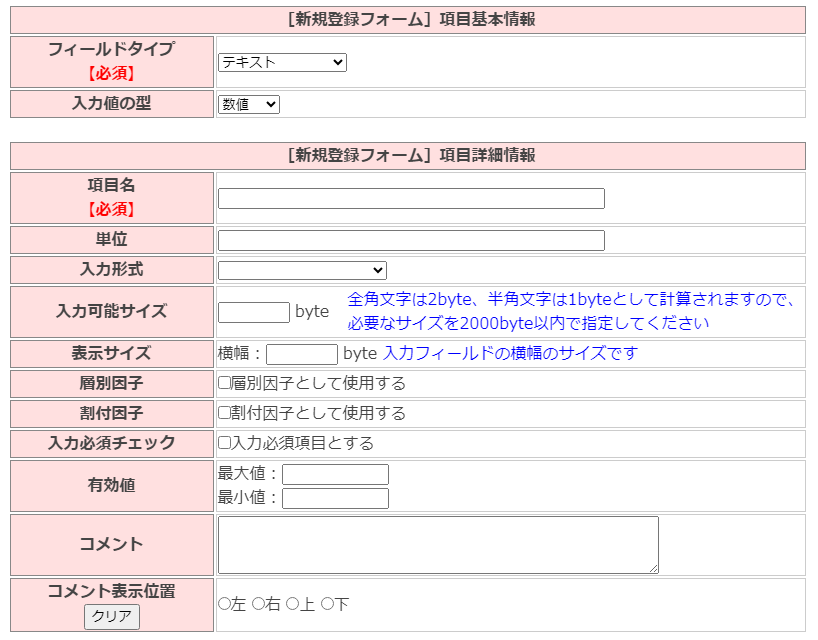Choose the 上 comment position radio
This screenshot has width=818, height=640.
click(293, 605)
